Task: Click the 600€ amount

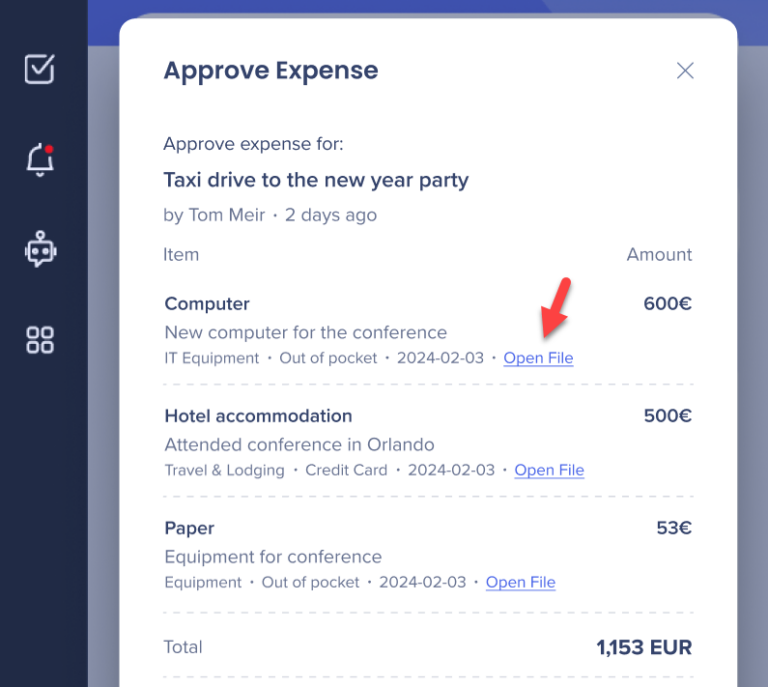Action: pos(667,304)
